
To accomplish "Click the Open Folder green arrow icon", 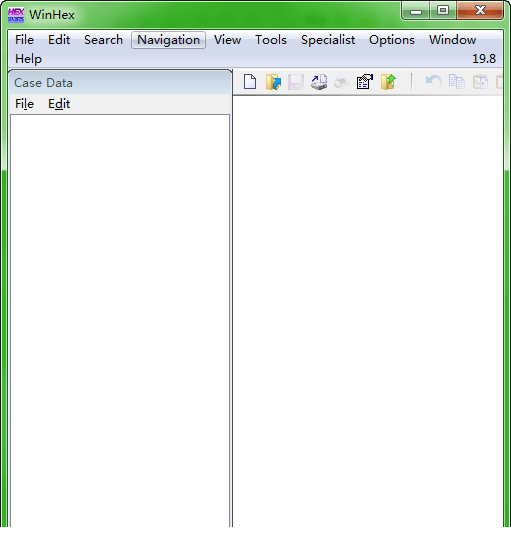I will coord(388,82).
